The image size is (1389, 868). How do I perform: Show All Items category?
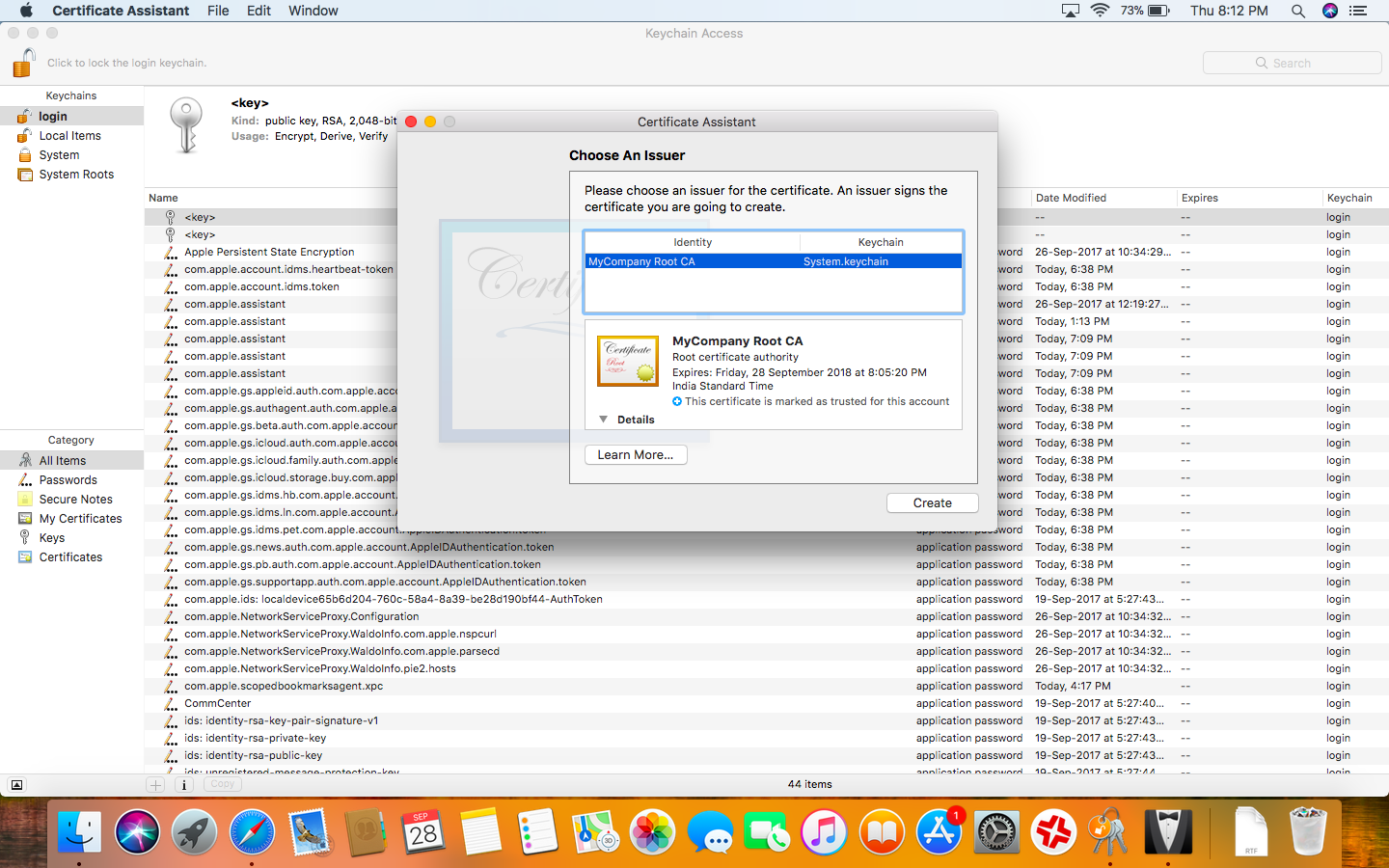[x=71, y=461]
